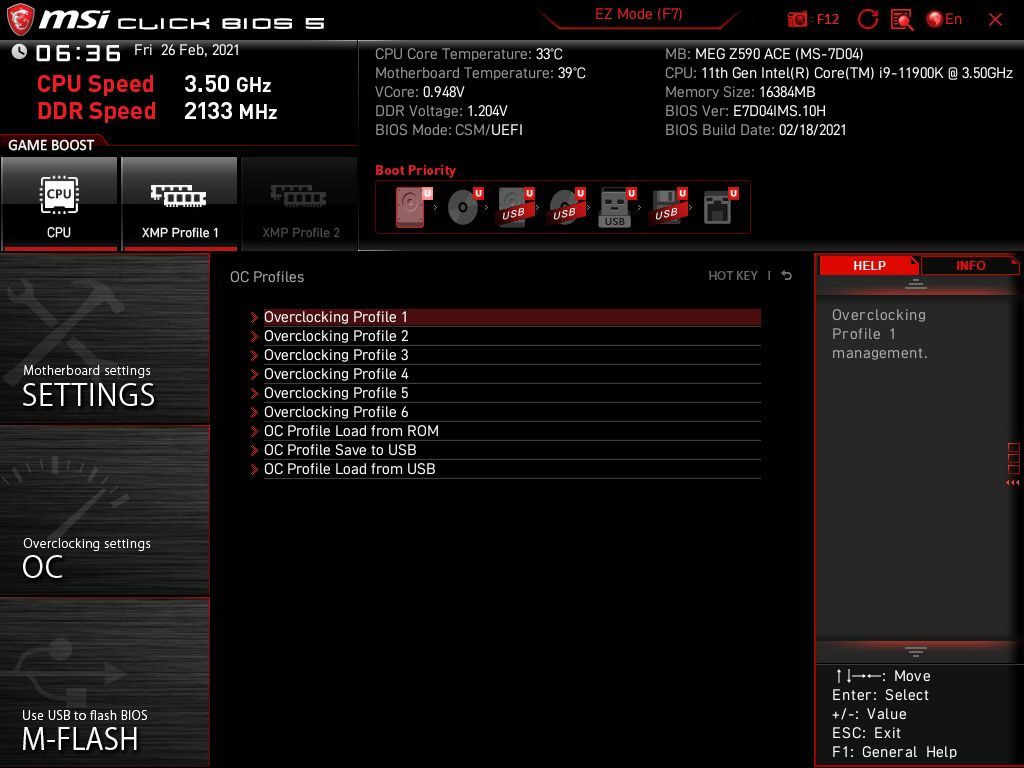This screenshot has height=768, width=1024.
Task: Switch to the HELP tab
Action: (x=869, y=266)
